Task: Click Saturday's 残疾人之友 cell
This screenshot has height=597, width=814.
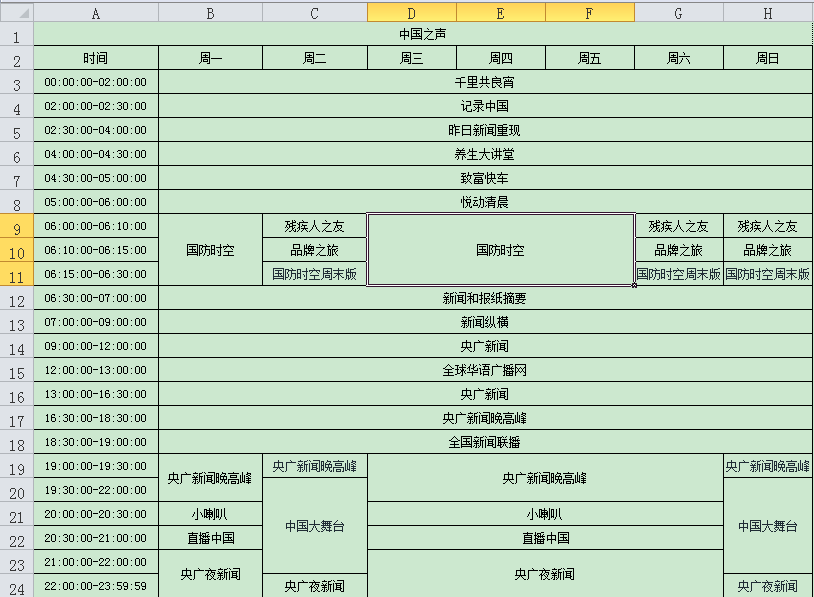Action: point(679,226)
